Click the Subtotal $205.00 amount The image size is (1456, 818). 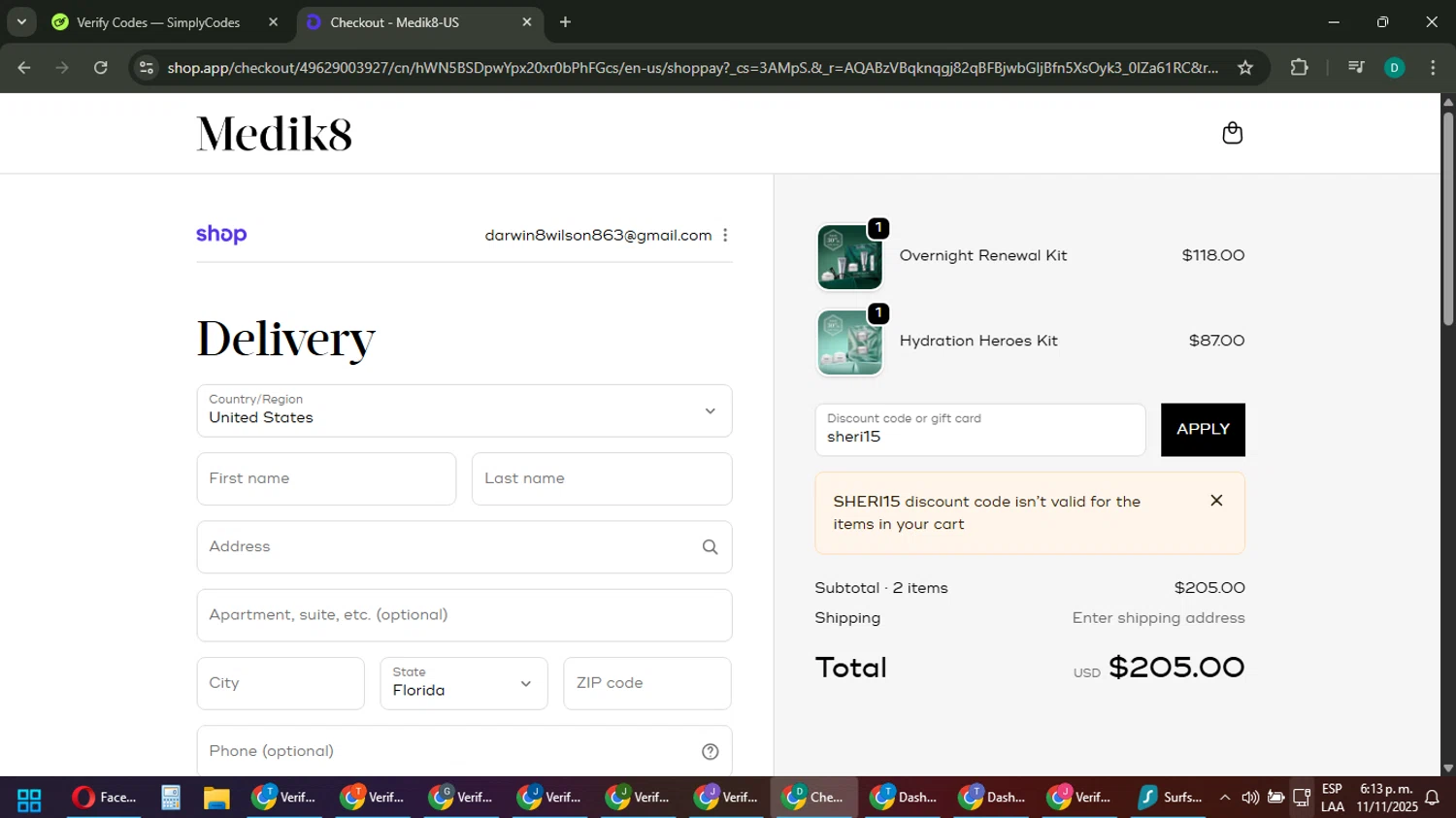click(x=1209, y=588)
